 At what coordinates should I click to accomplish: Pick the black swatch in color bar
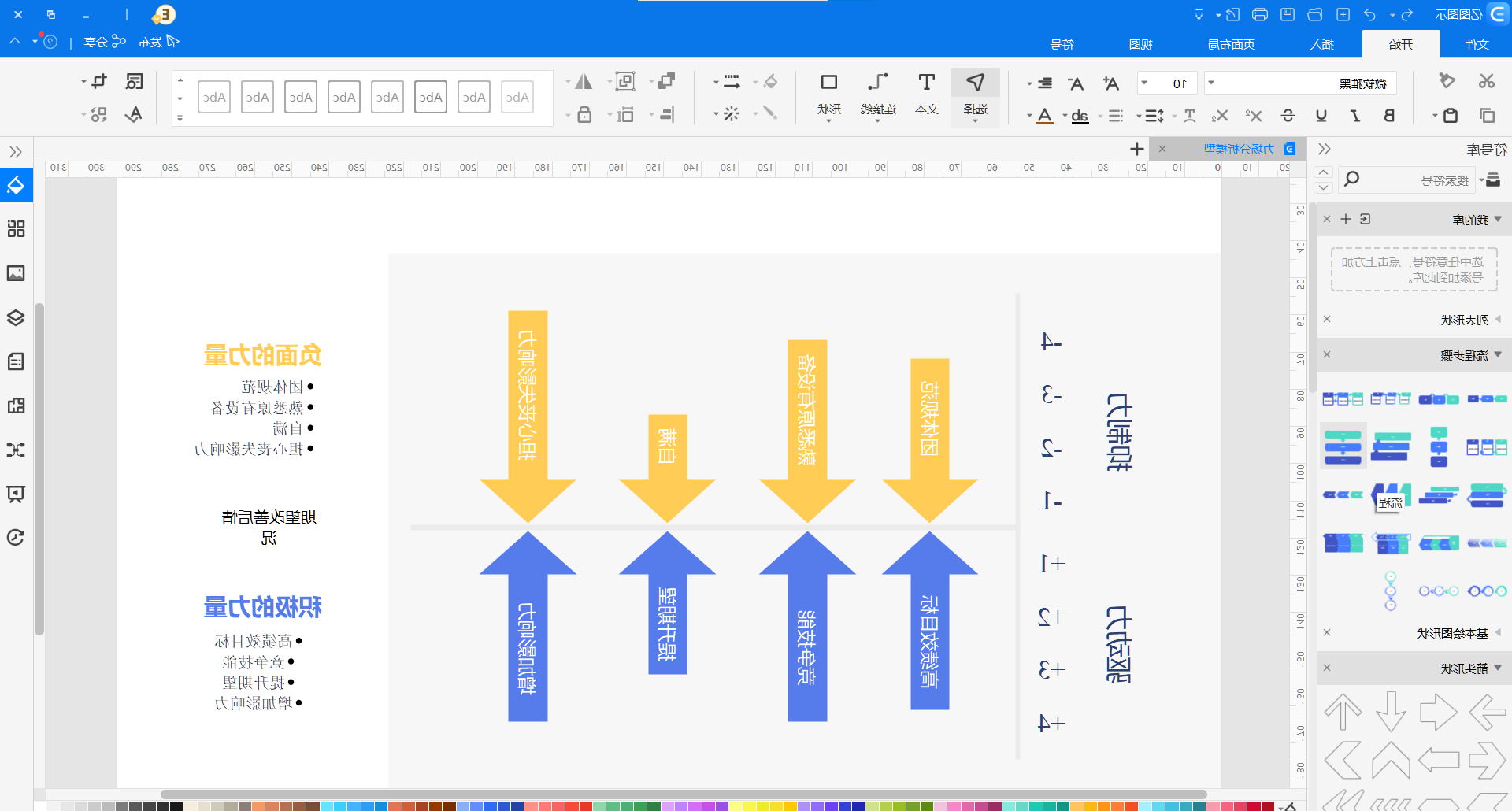tap(176, 806)
